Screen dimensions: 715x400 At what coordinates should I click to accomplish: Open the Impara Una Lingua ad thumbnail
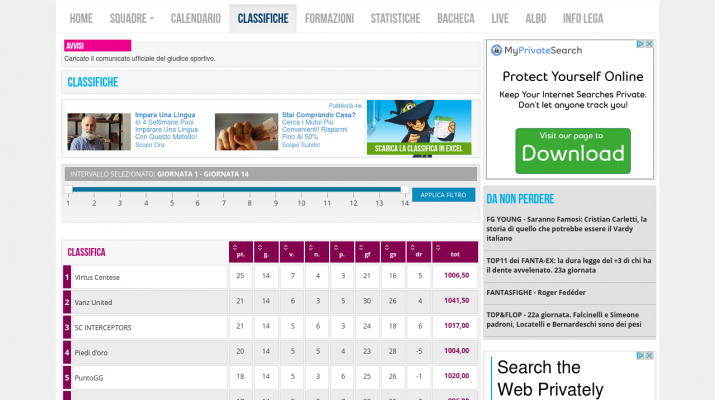tap(99, 131)
